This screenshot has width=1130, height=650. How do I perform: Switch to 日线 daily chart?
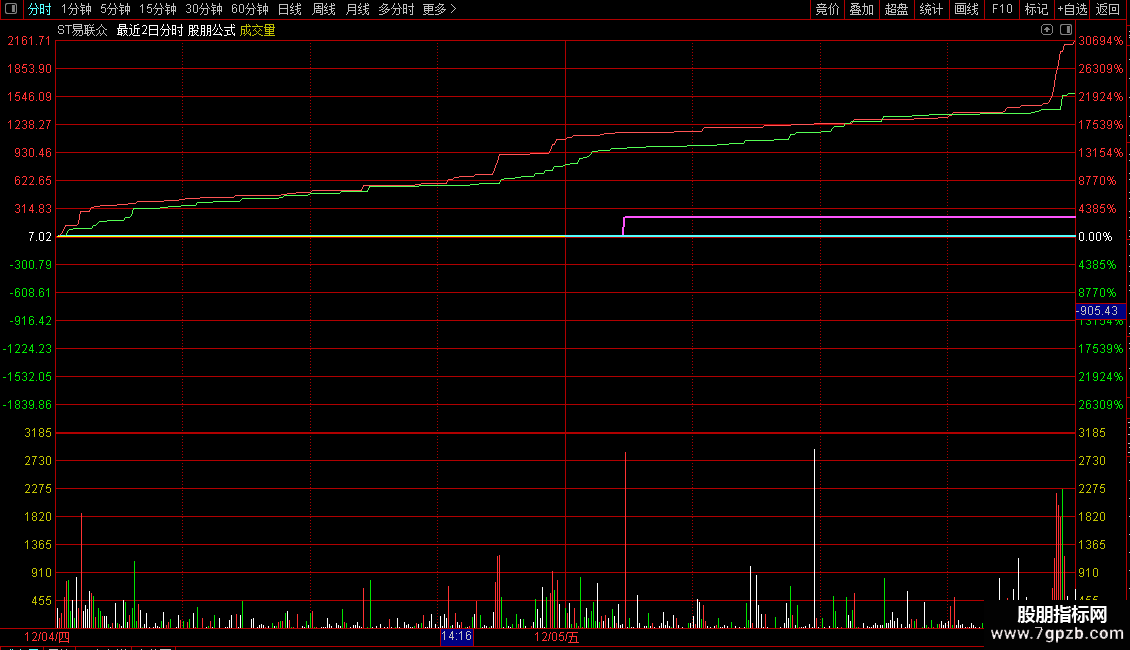[x=290, y=9]
